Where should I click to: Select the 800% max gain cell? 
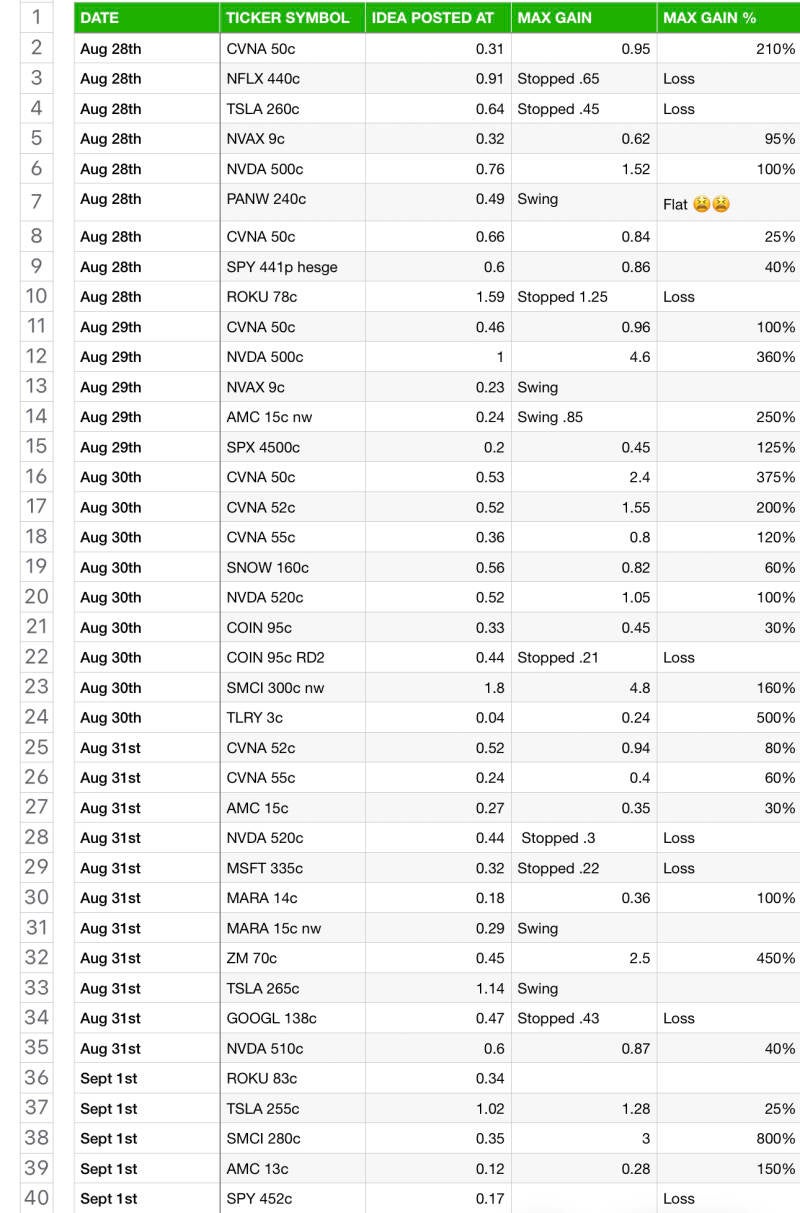click(x=727, y=1138)
